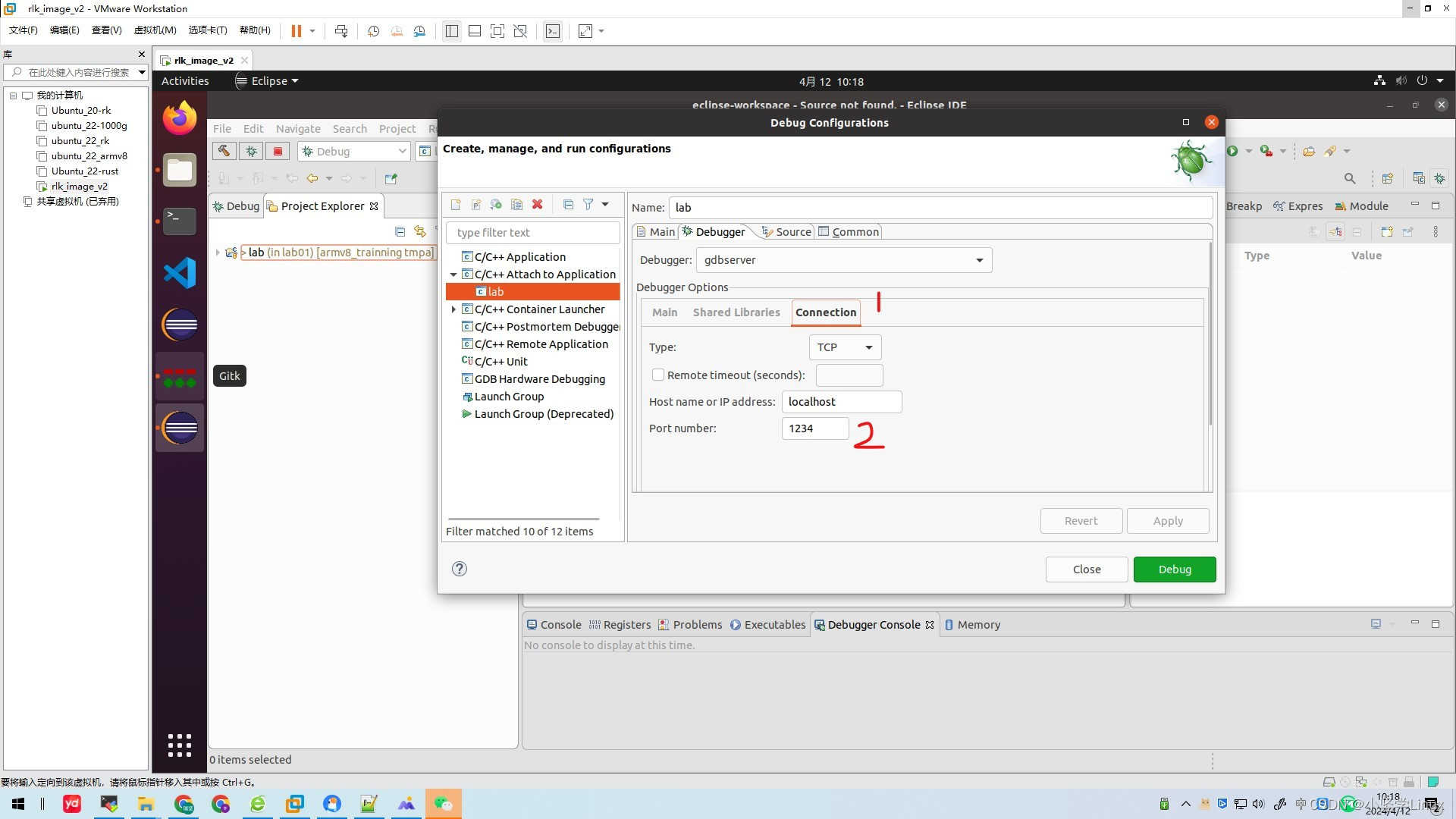Viewport: 1456px width, 819px height.
Task: Open the dialog help question mark icon
Action: click(460, 569)
